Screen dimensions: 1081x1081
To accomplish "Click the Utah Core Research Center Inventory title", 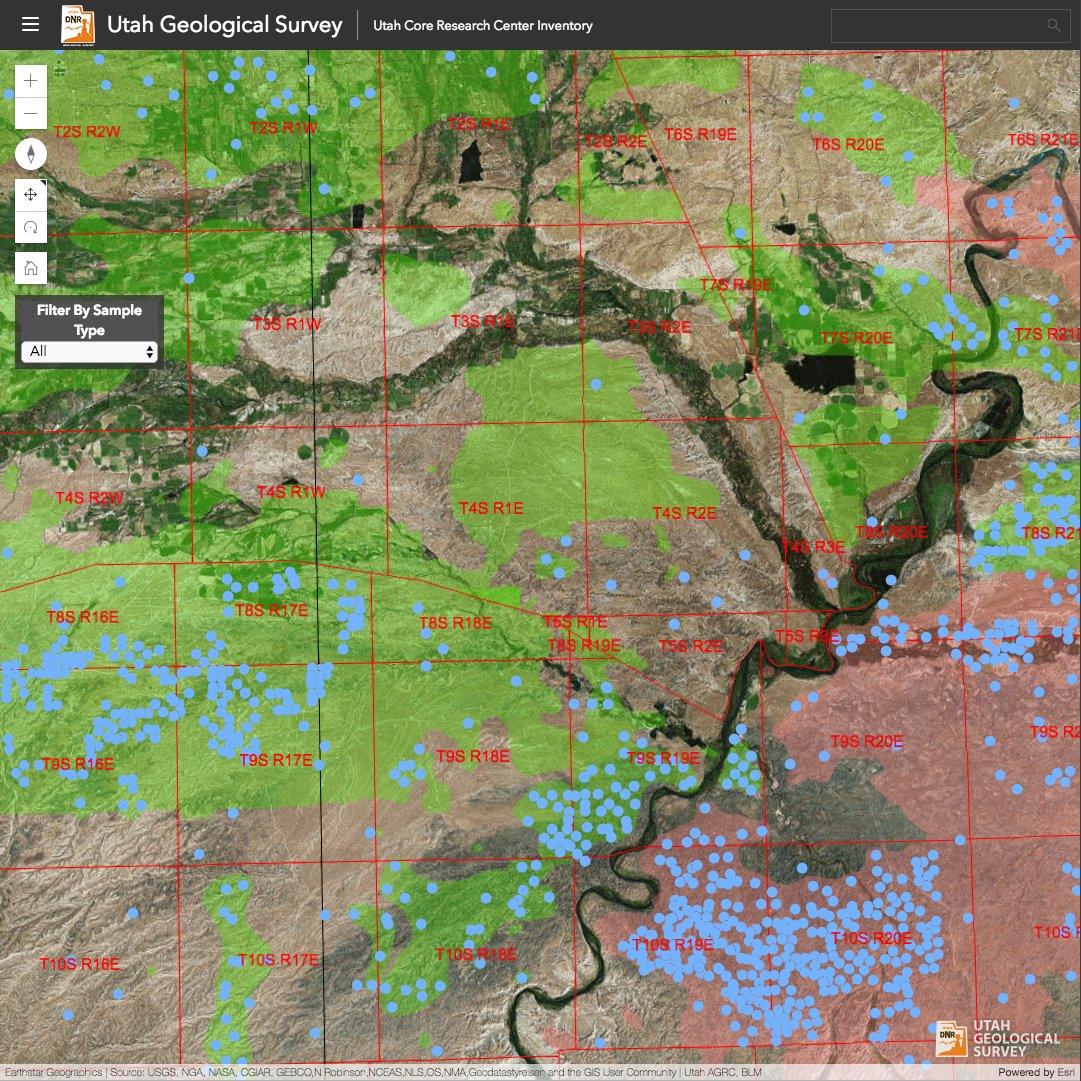I will click(481, 26).
